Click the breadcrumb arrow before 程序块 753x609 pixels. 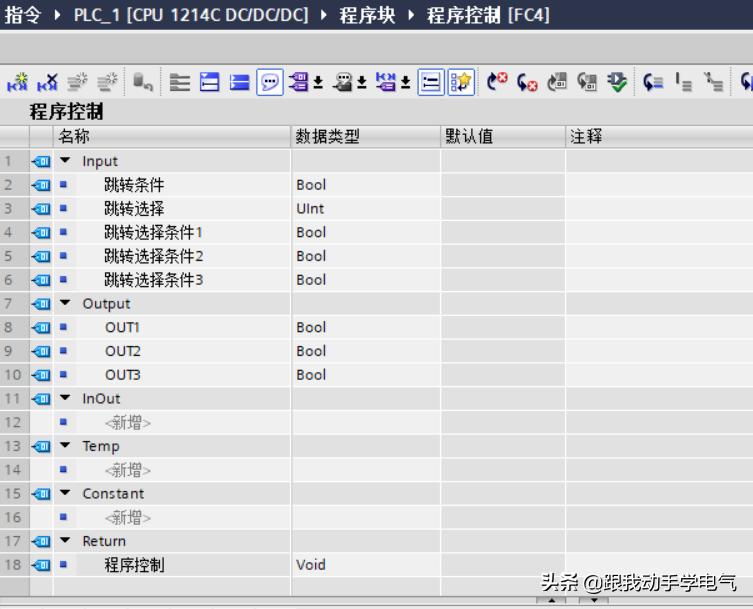click(x=324, y=15)
